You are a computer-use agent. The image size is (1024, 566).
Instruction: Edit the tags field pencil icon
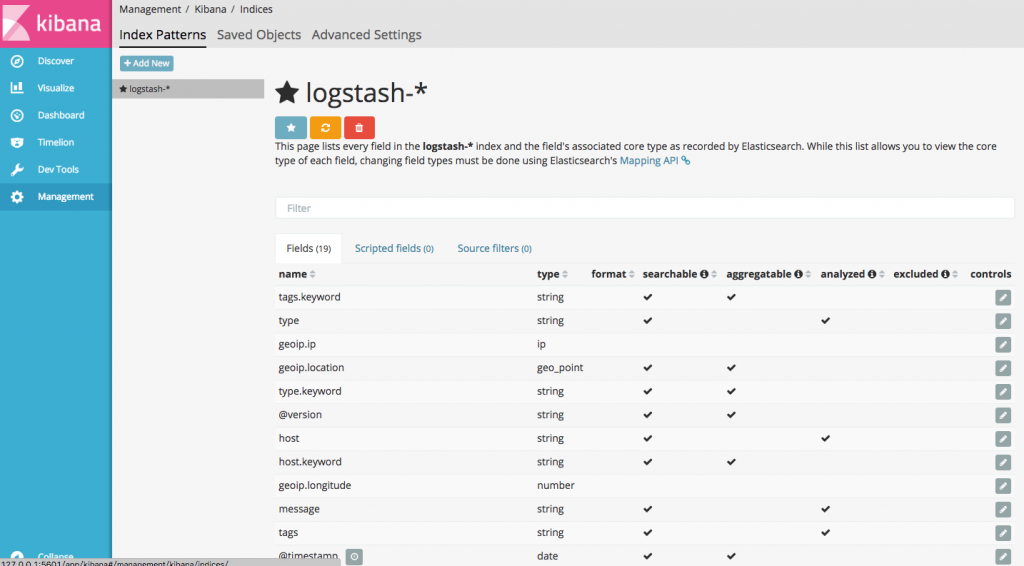1003,533
